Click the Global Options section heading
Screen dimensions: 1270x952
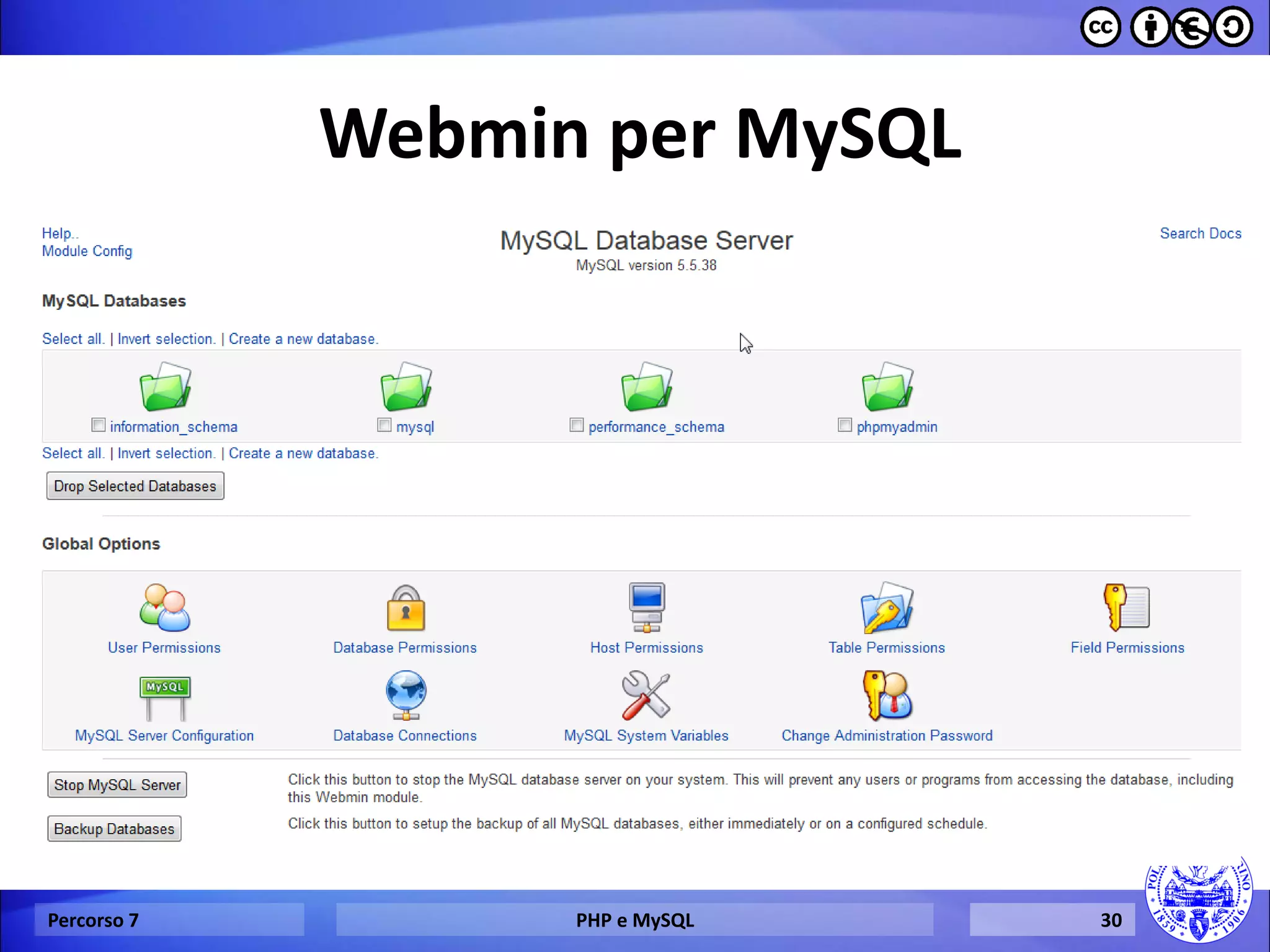click(101, 544)
